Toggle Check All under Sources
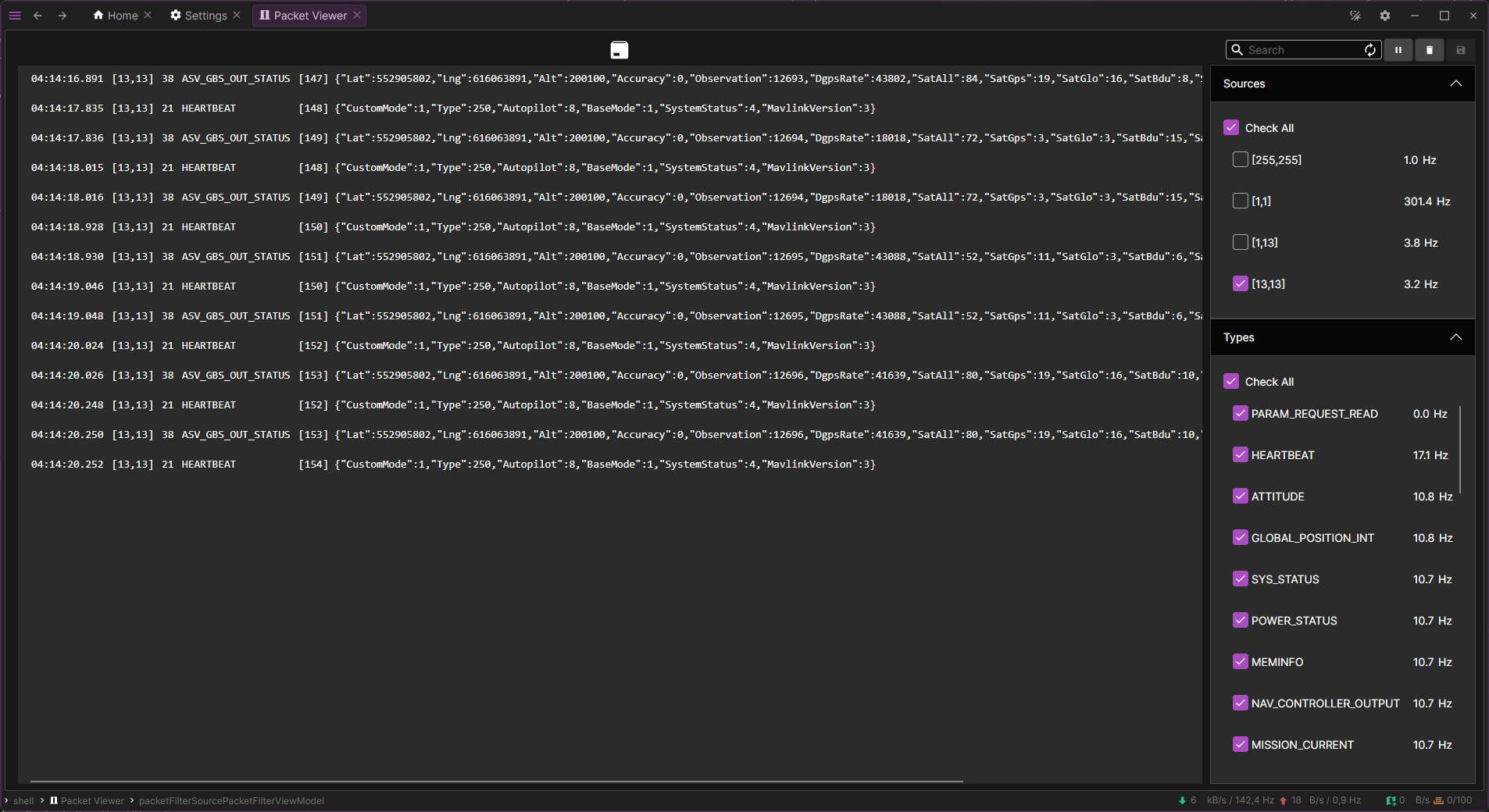Viewport: 1489px width, 812px height. (1231, 127)
